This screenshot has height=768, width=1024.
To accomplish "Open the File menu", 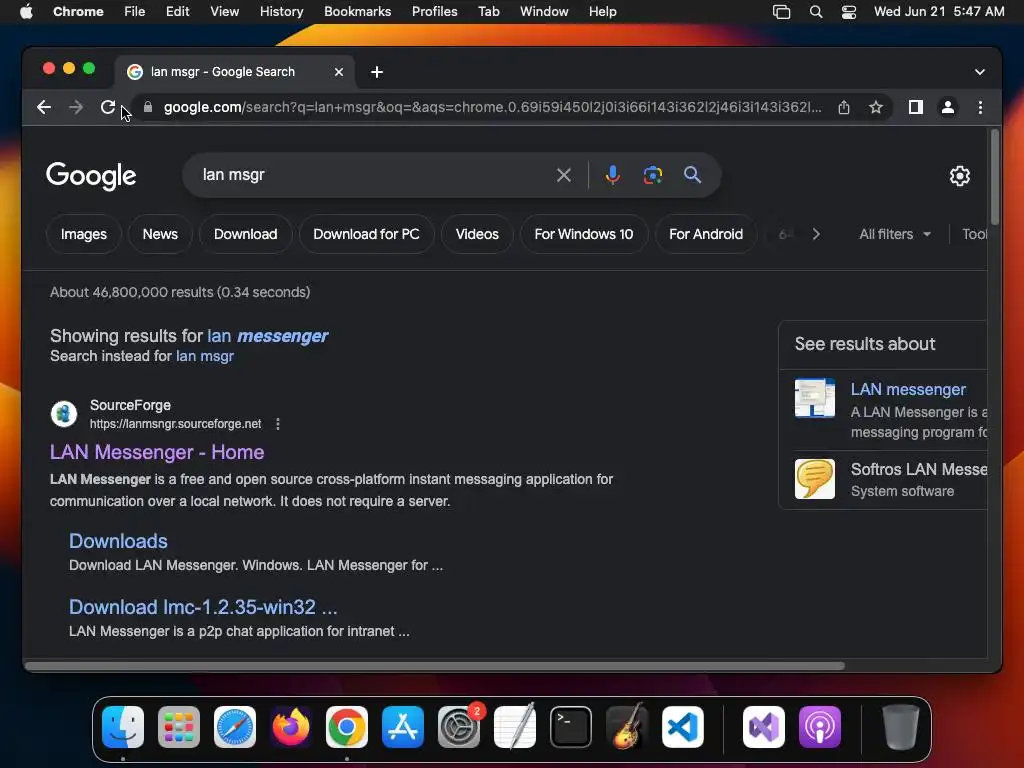I will click(135, 12).
